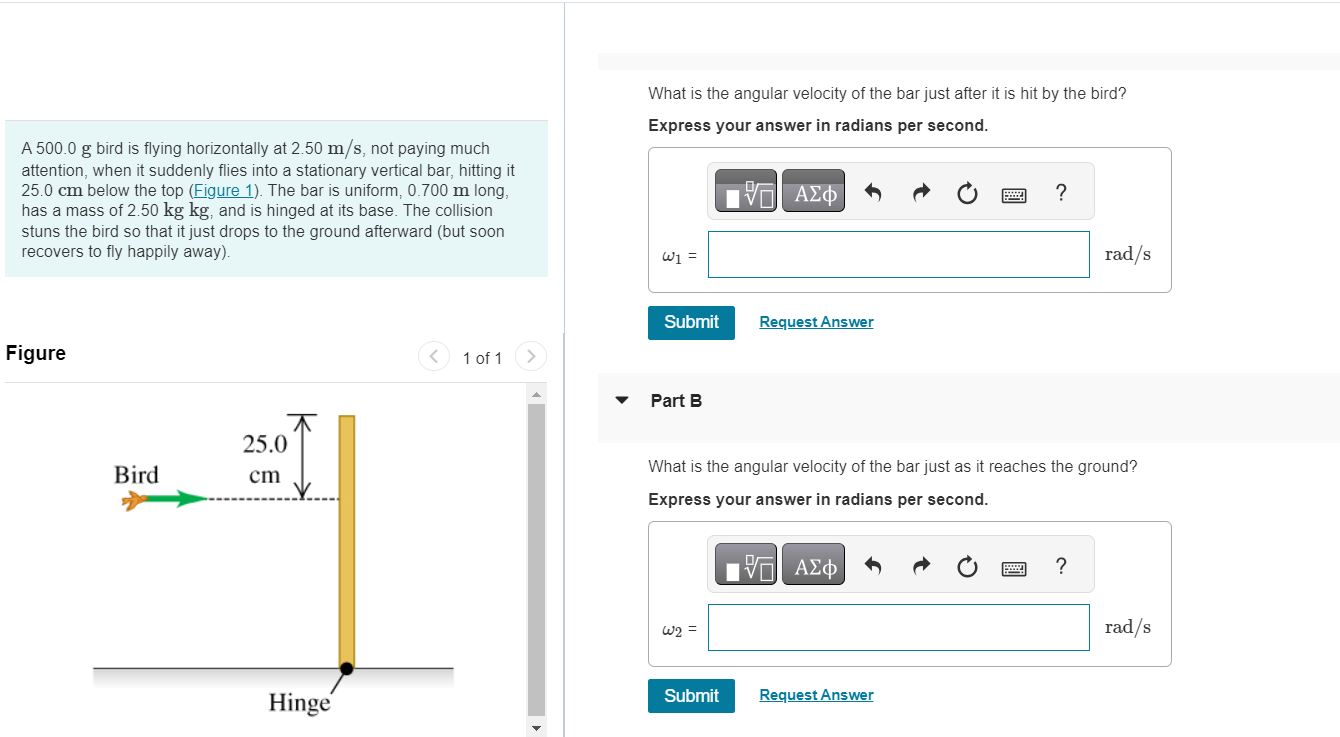Click undo arrow in ω2 toolbar
The image size is (1340, 737).
tap(873, 567)
